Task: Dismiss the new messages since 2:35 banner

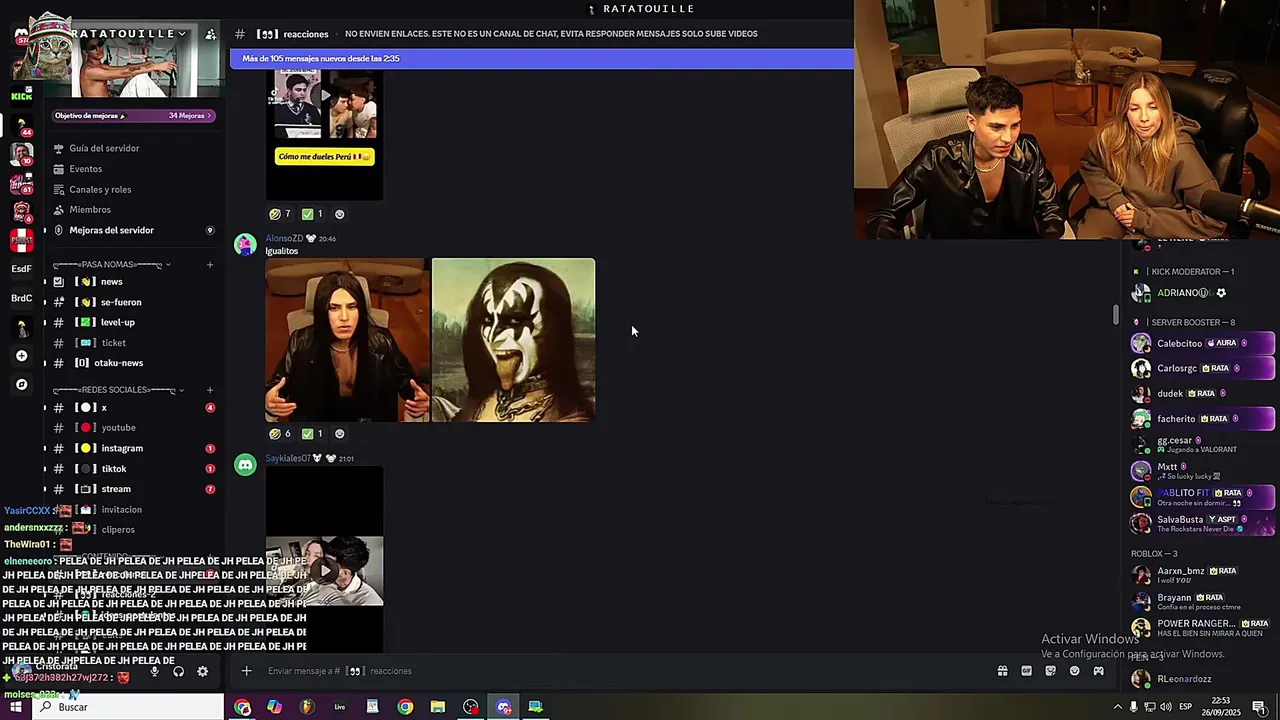Action: (542, 59)
